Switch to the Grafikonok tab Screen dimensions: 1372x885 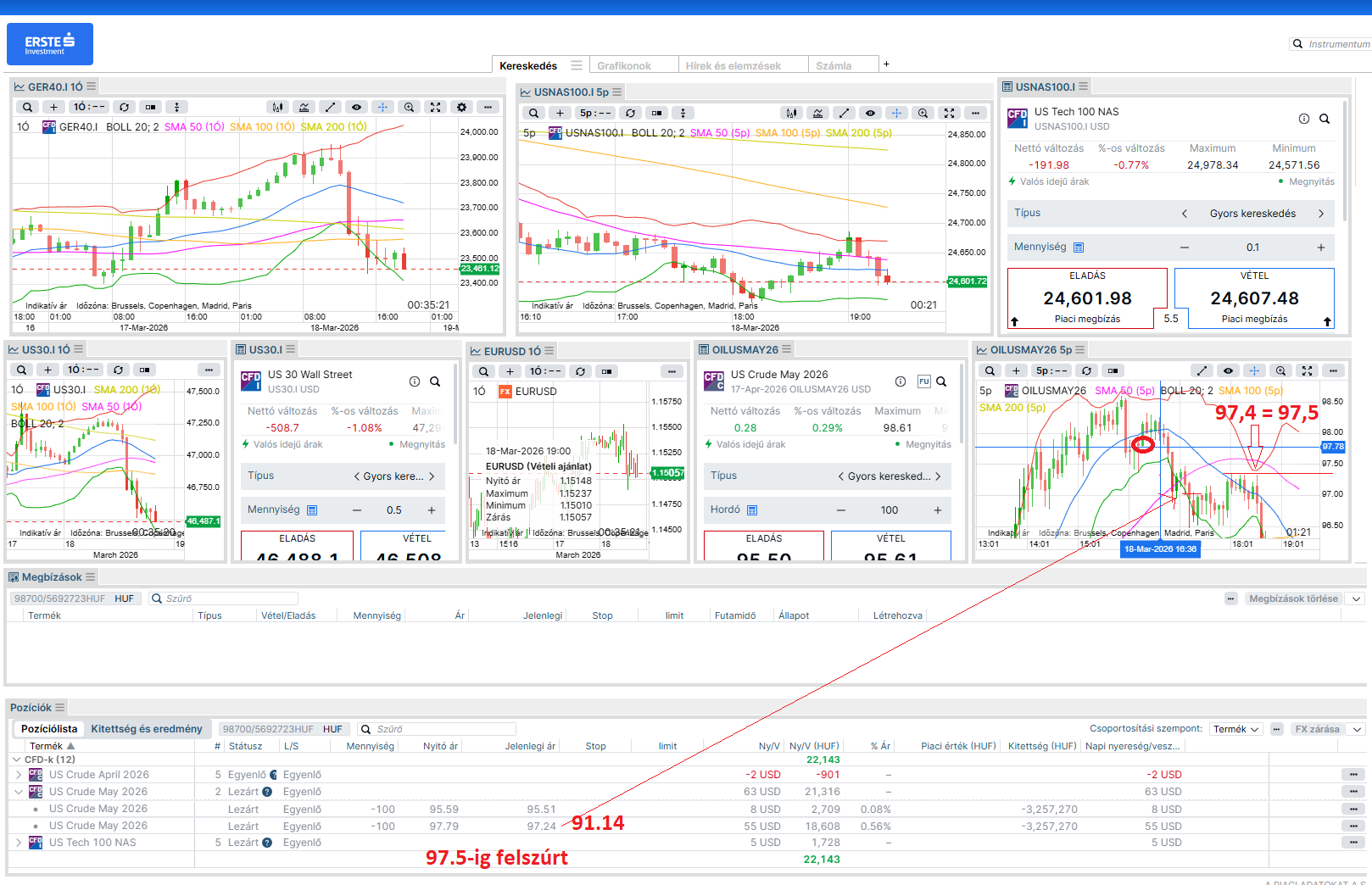click(x=624, y=65)
